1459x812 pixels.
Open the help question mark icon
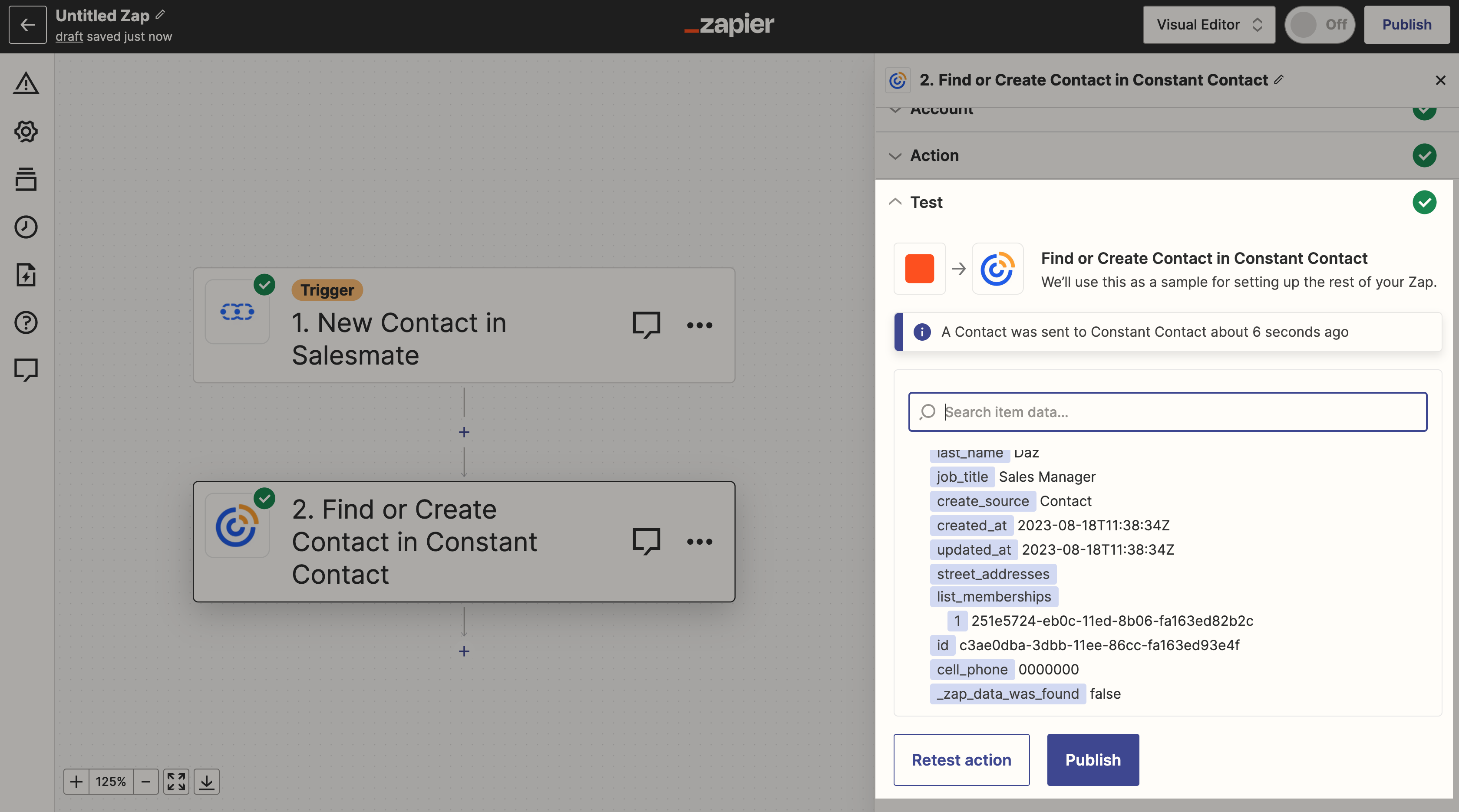26,322
